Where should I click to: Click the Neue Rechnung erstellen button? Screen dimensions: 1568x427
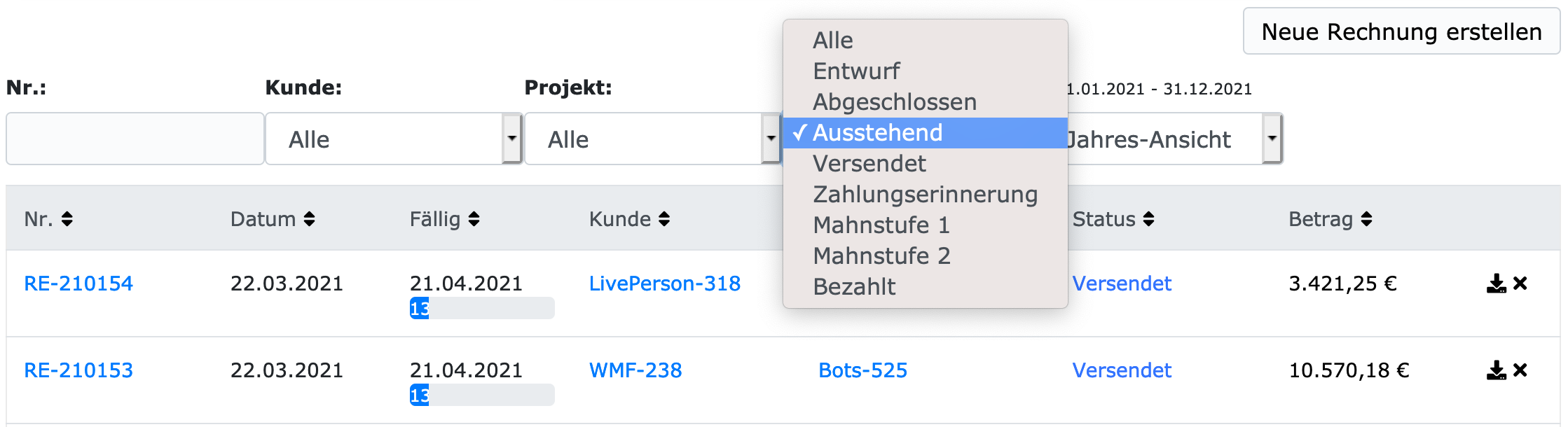1401,31
